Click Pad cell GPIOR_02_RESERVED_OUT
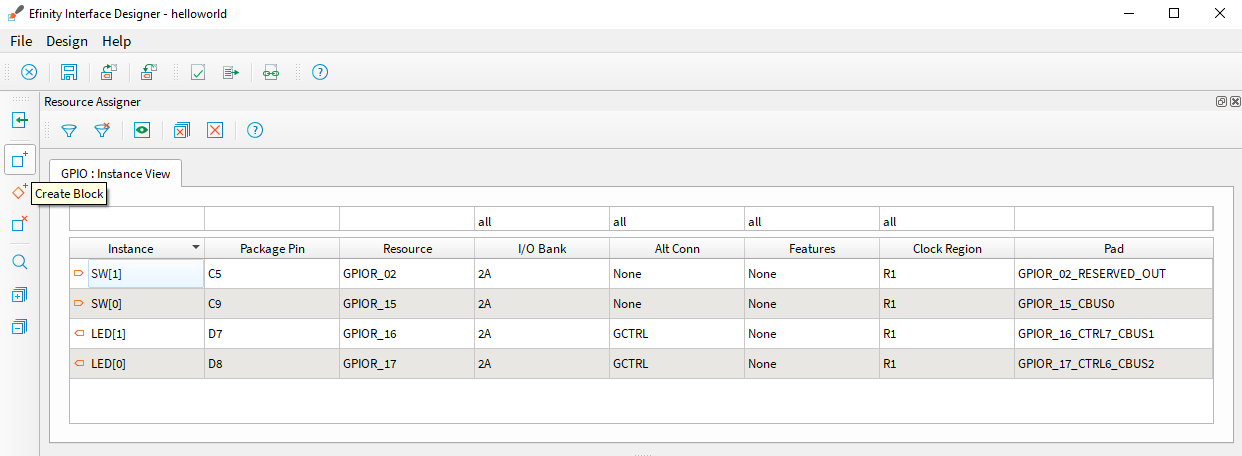This screenshot has width=1242, height=456. click(x=1114, y=273)
